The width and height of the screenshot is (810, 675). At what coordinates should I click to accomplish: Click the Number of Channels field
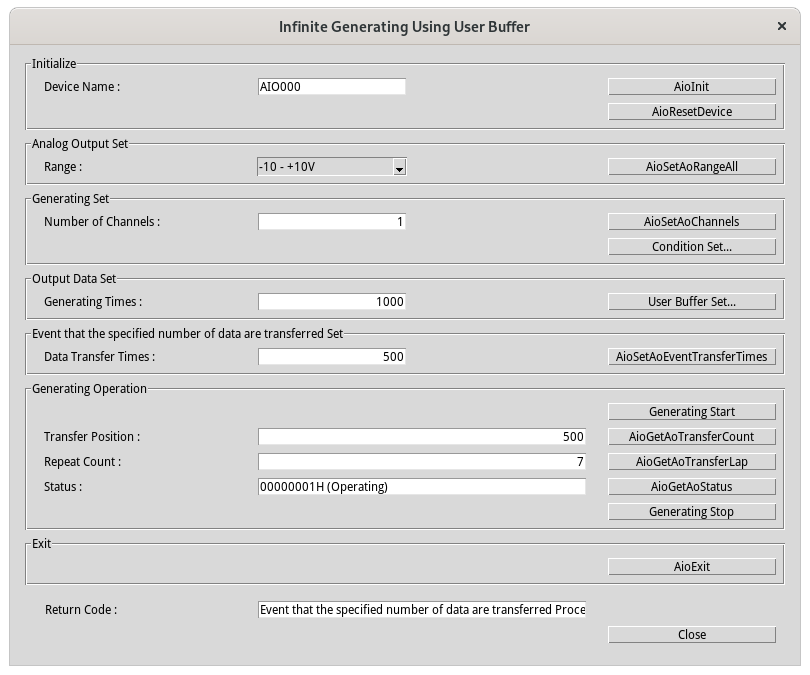coord(332,222)
